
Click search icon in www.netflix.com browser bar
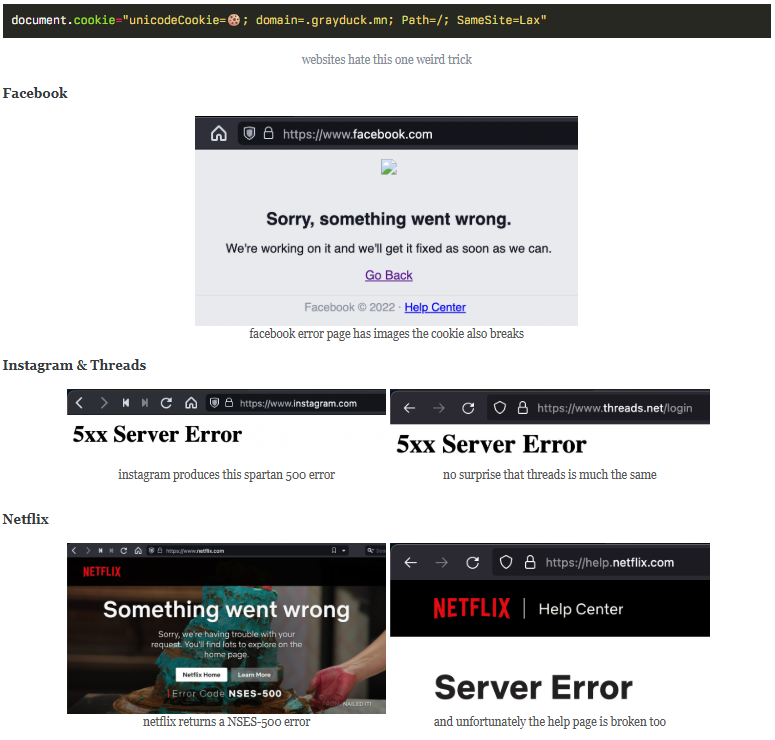coord(370,550)
